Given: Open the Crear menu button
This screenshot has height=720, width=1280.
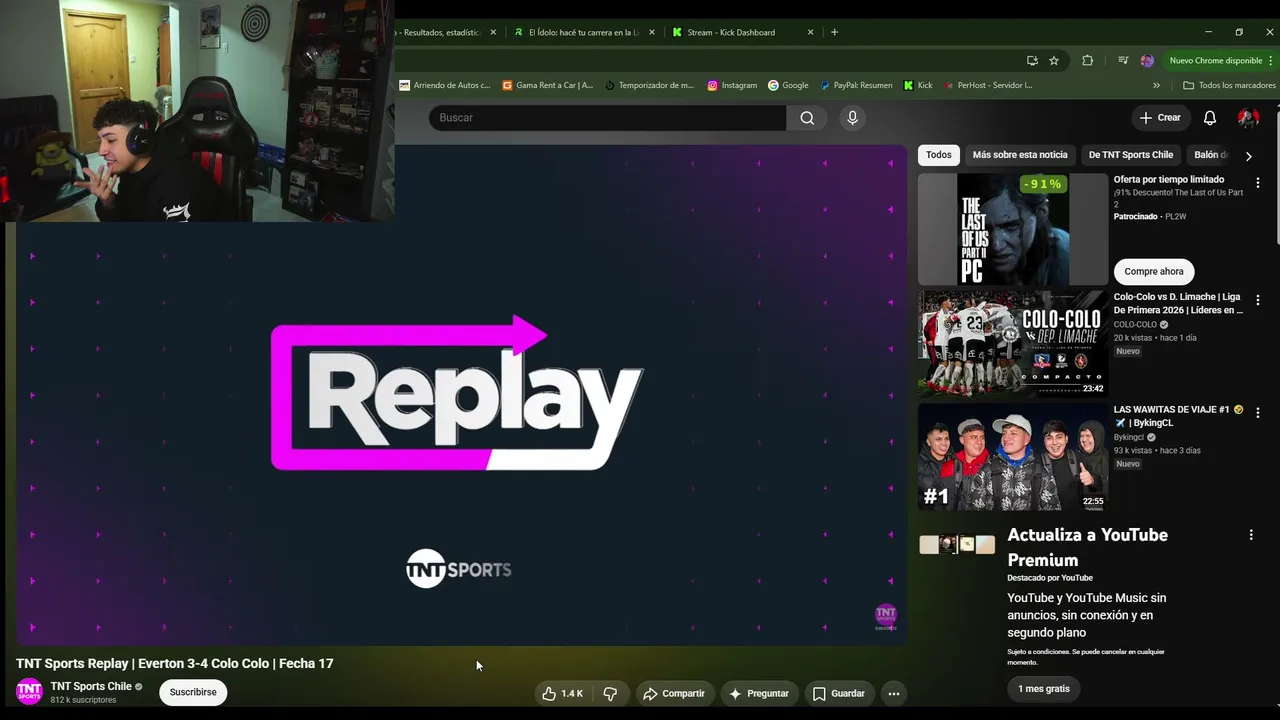Looking at the screenshot, I should [1160, 118].
